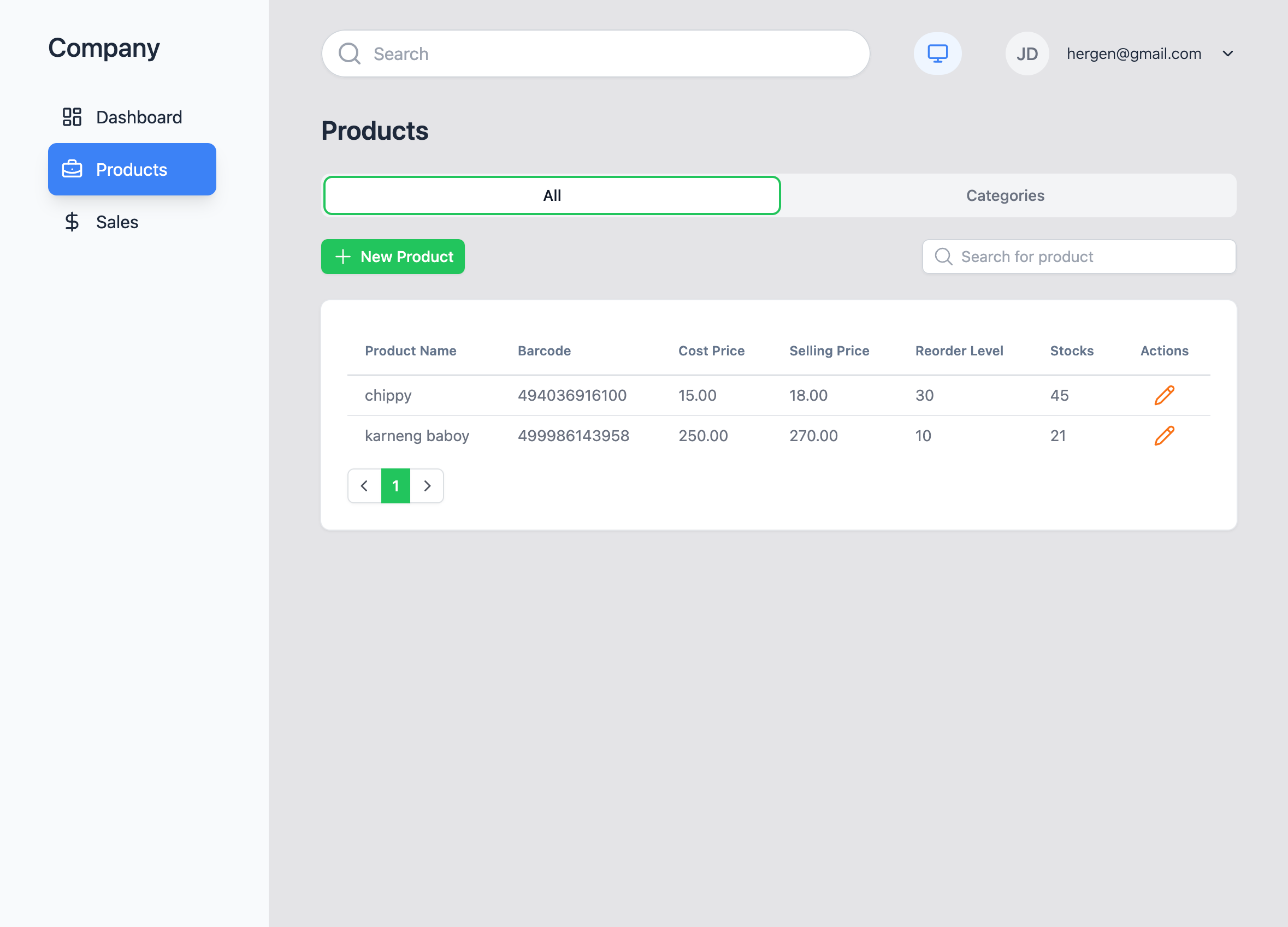Focus the top Search field

(x=595, y=54)
